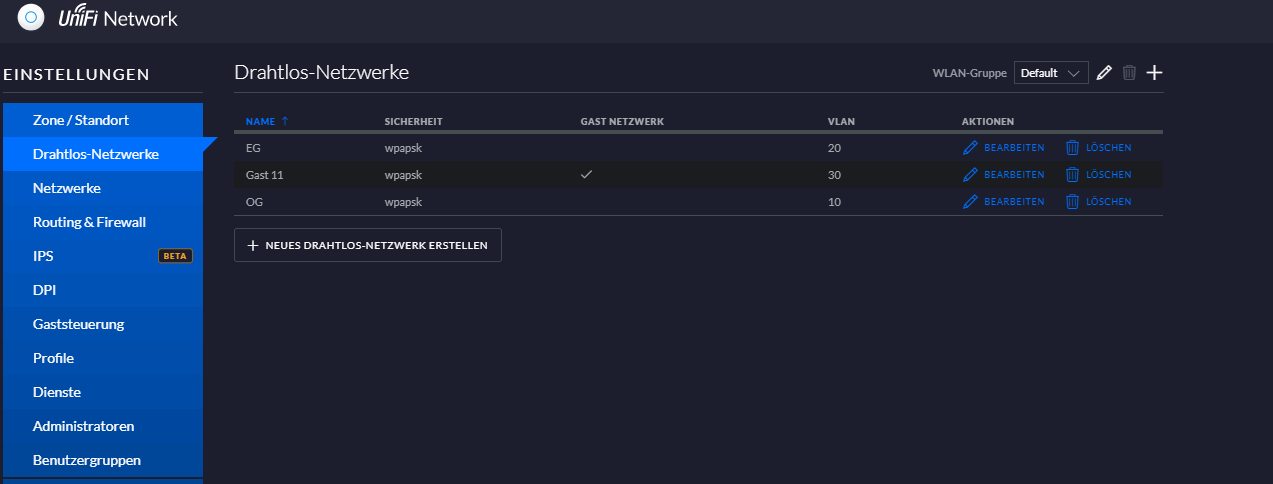This screenshot has width=1273, height=484.
Task: Open the WLAN-Gruppe Default dropdown
Action: point(1051,73)
